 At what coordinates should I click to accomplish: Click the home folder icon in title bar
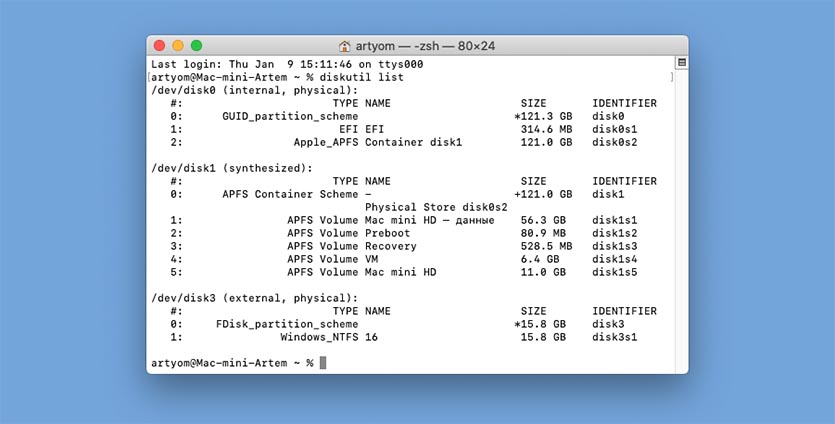pos(345,46)
